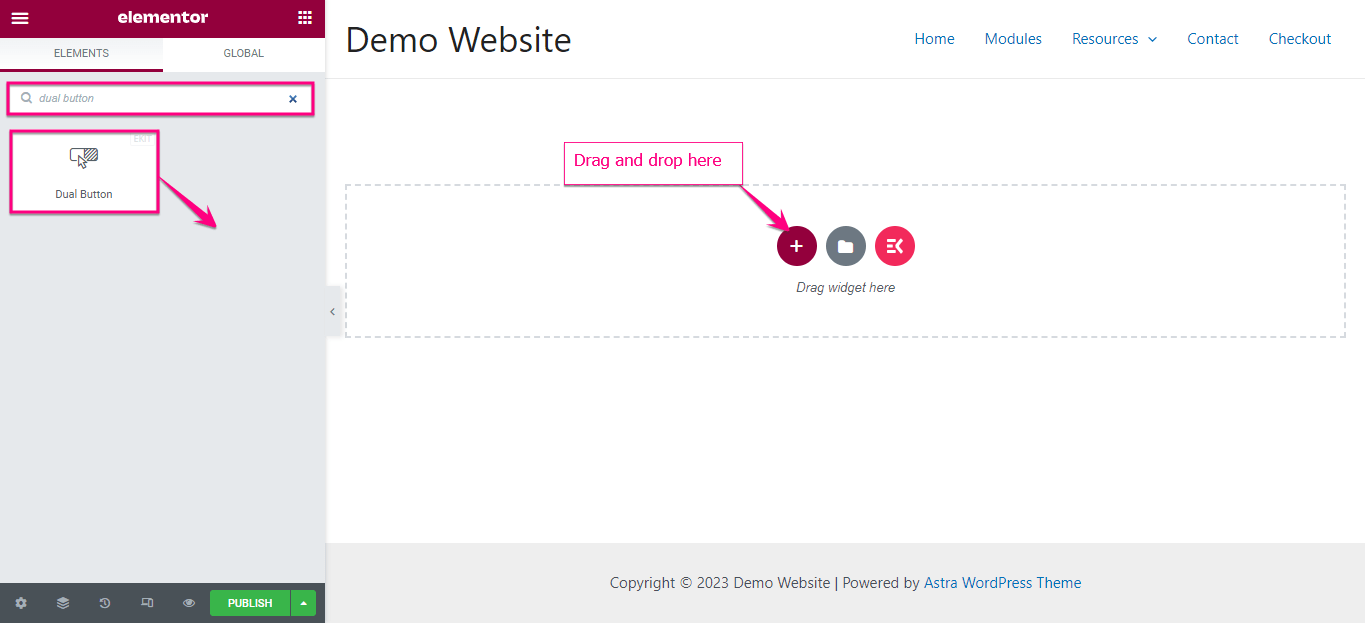
Task: Open page settings gear icon
Action: [x=21, y=603]
